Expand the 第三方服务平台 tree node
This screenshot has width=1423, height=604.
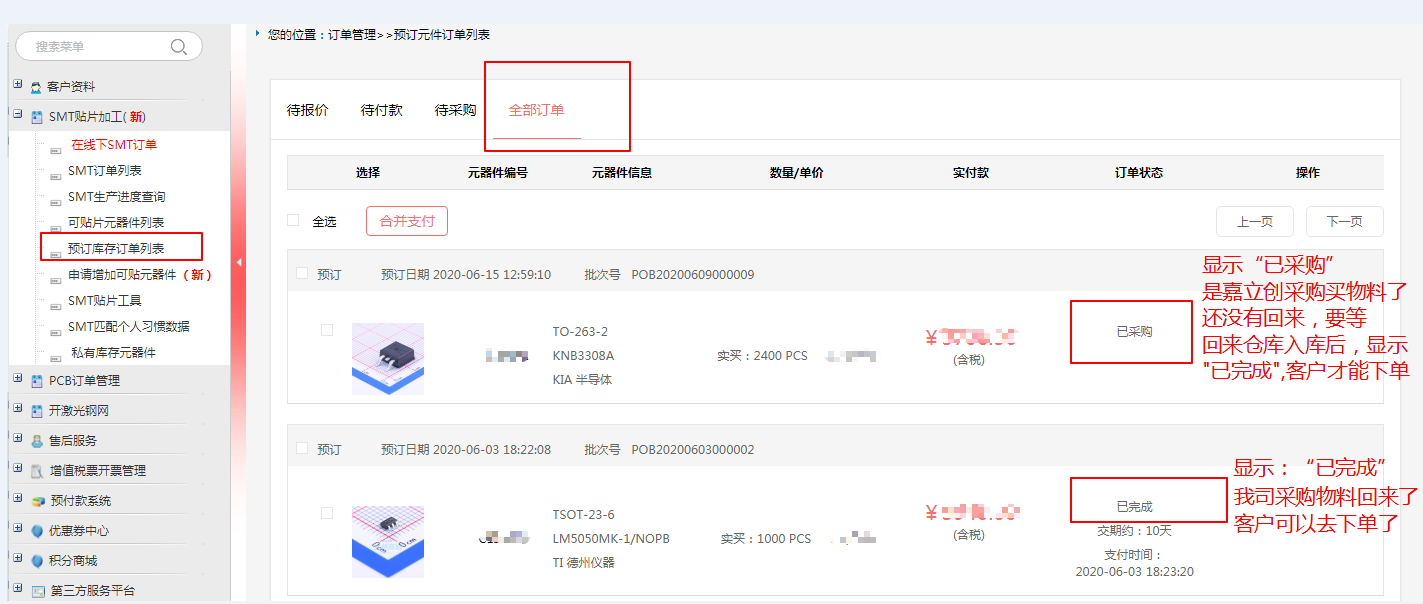[18, 589]
